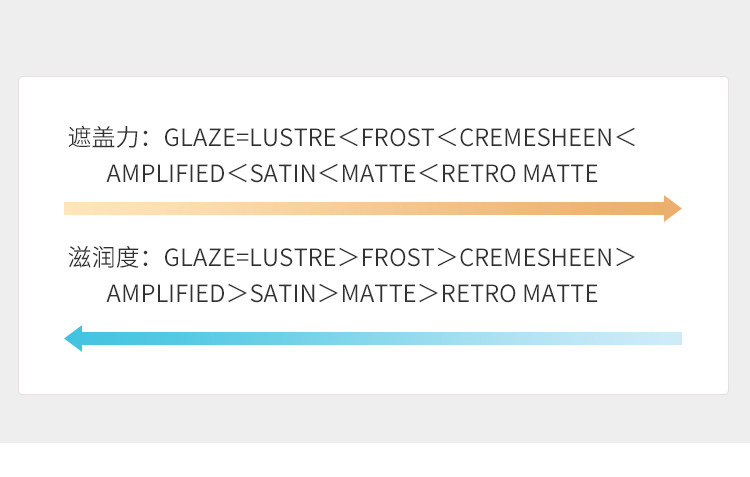
Task: Click AMPLIFIED above the blue arrow
Action: [166, 294]
